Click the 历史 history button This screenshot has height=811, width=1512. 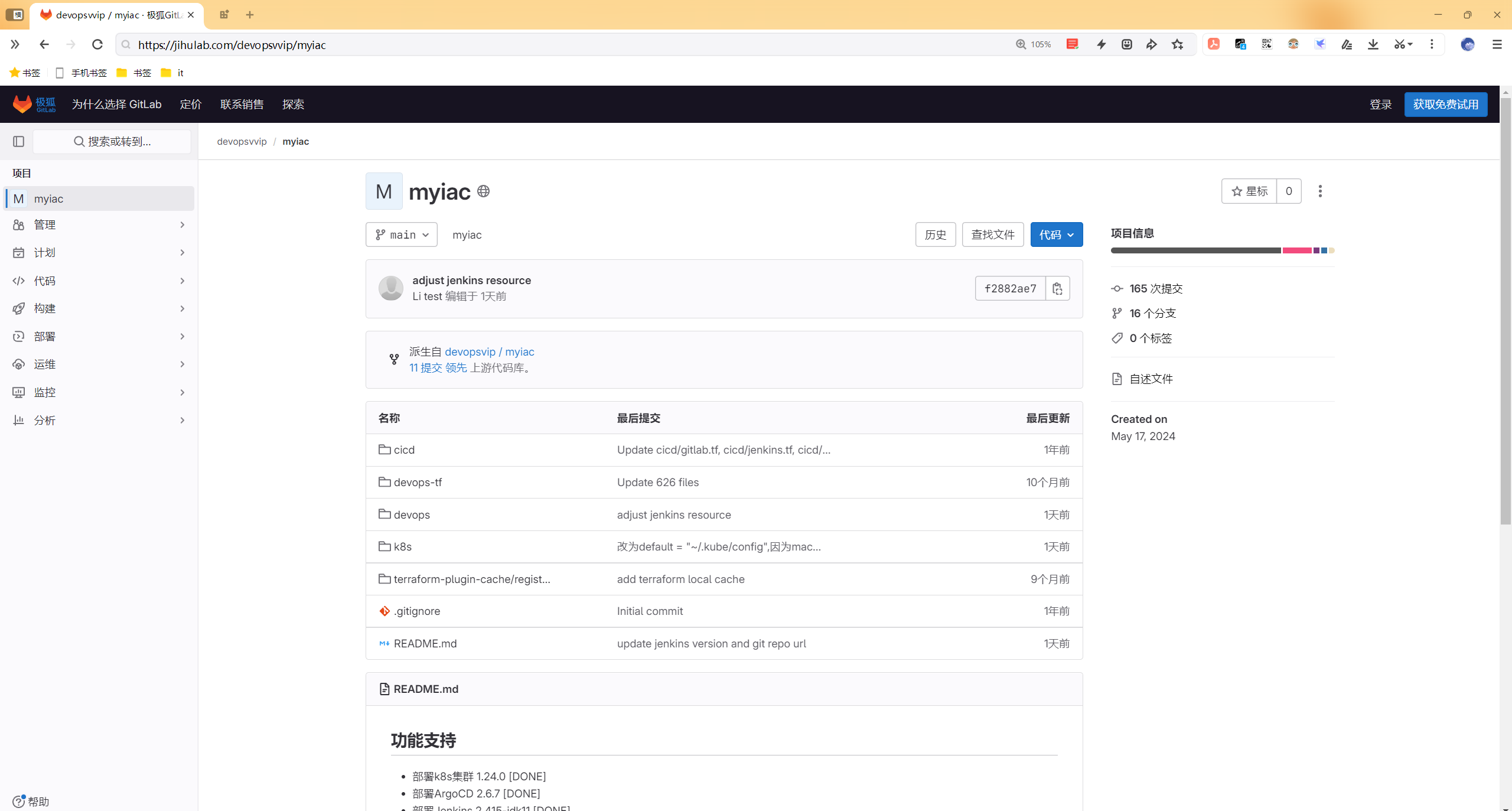coord(936,234)
